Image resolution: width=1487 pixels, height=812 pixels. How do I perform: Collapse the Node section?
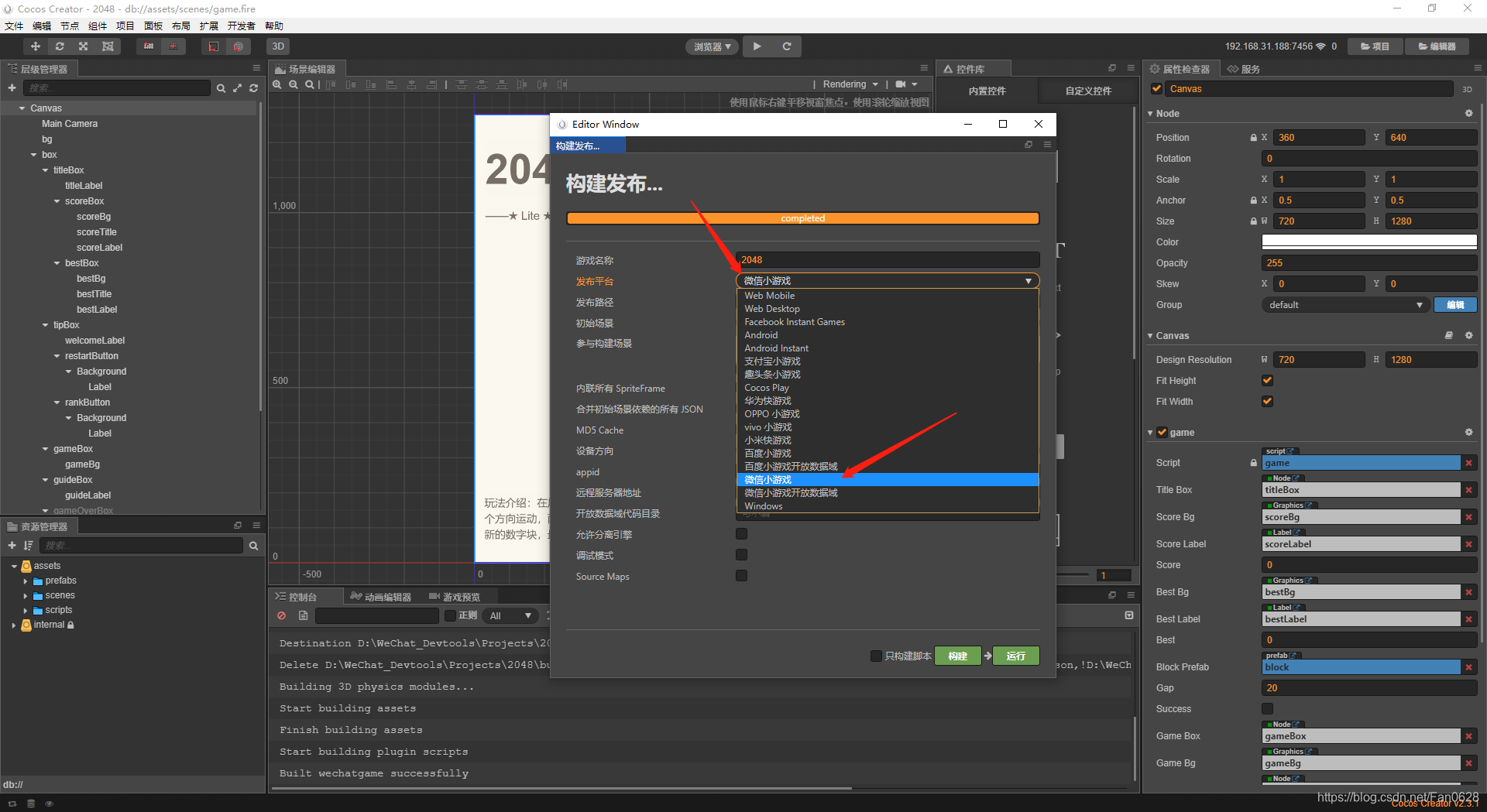tap(1150, 114)
